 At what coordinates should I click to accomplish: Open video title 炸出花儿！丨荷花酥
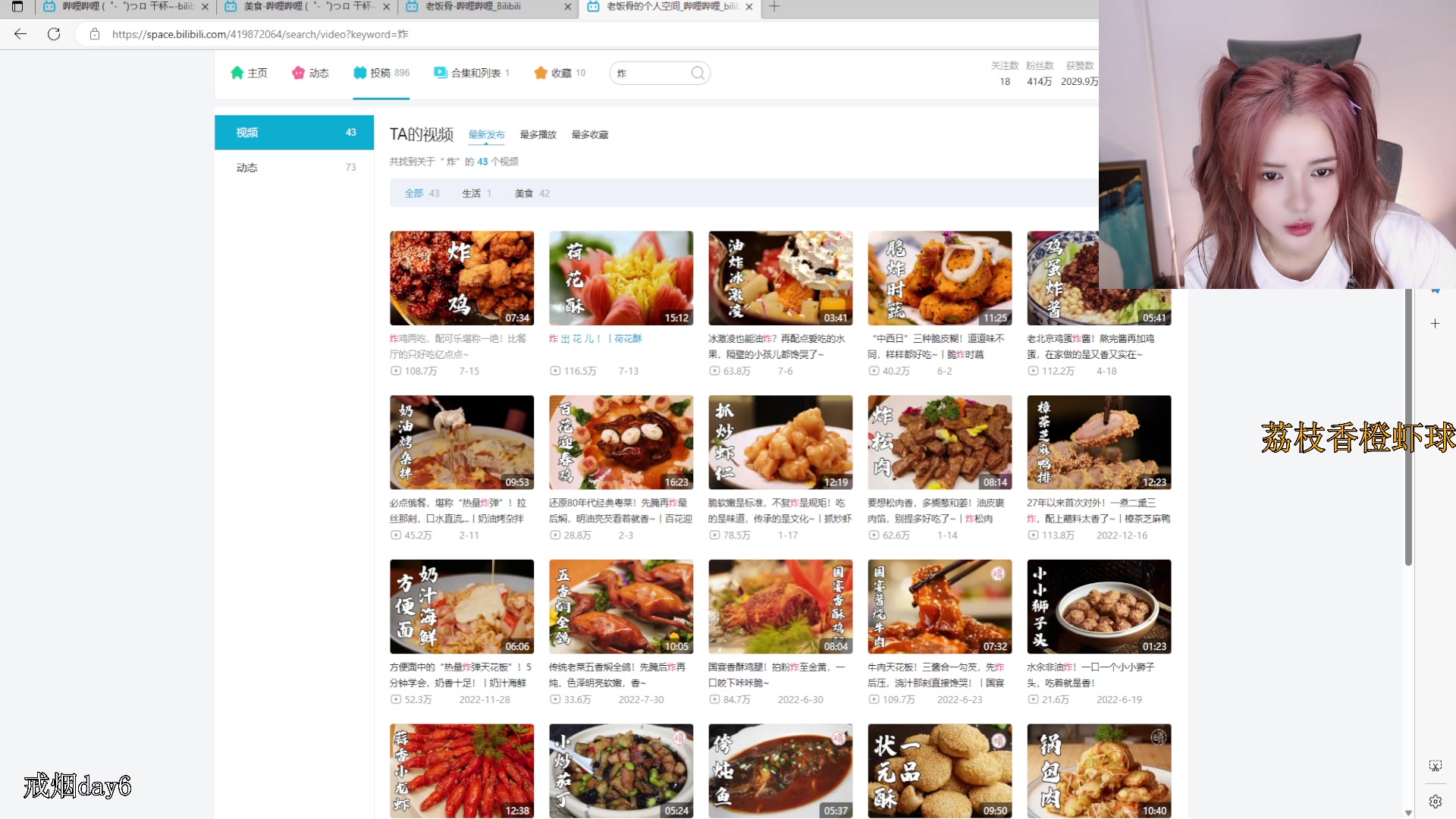[595, 339]
